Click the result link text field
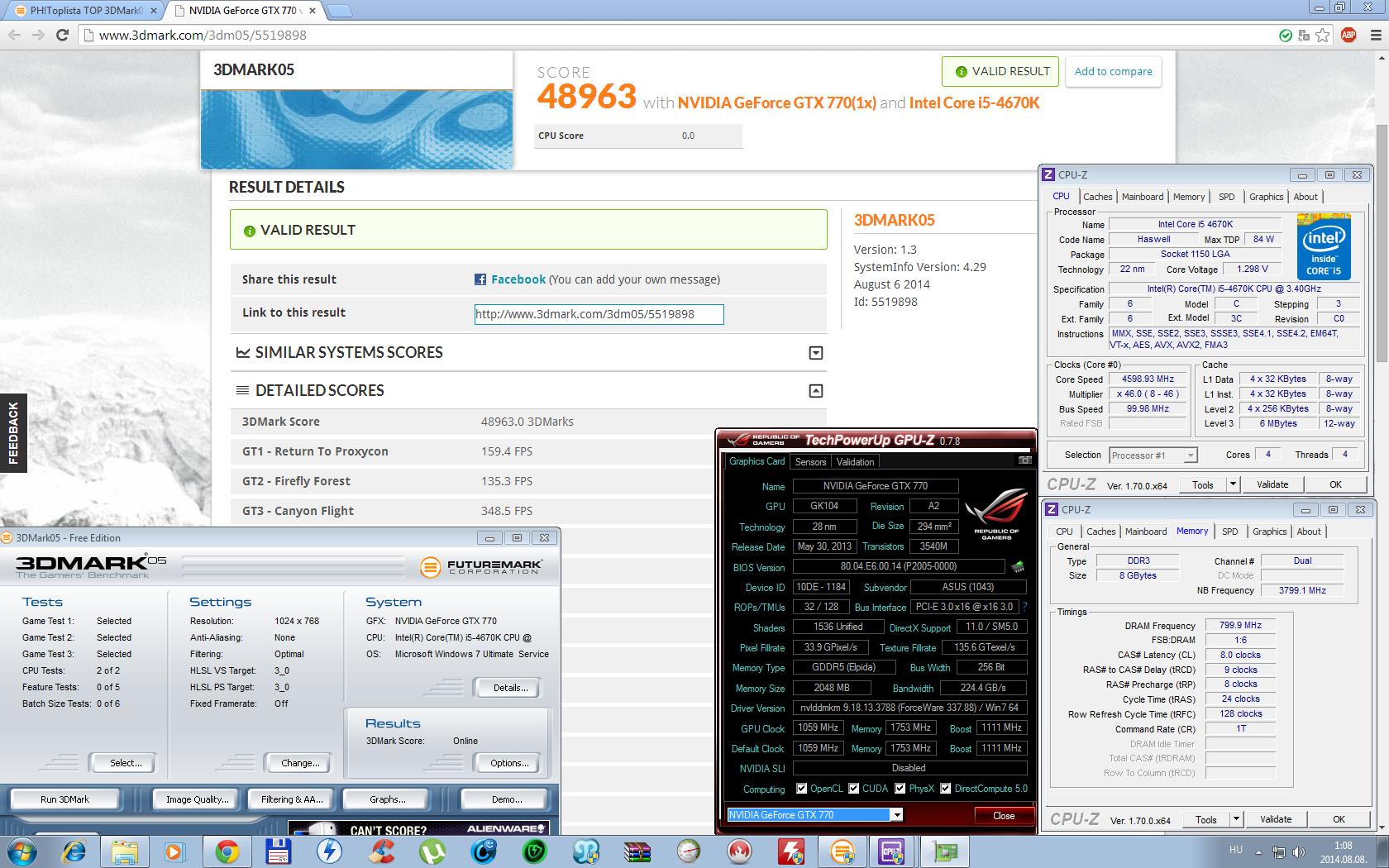1389x868 pixels. tap(599, 314)
